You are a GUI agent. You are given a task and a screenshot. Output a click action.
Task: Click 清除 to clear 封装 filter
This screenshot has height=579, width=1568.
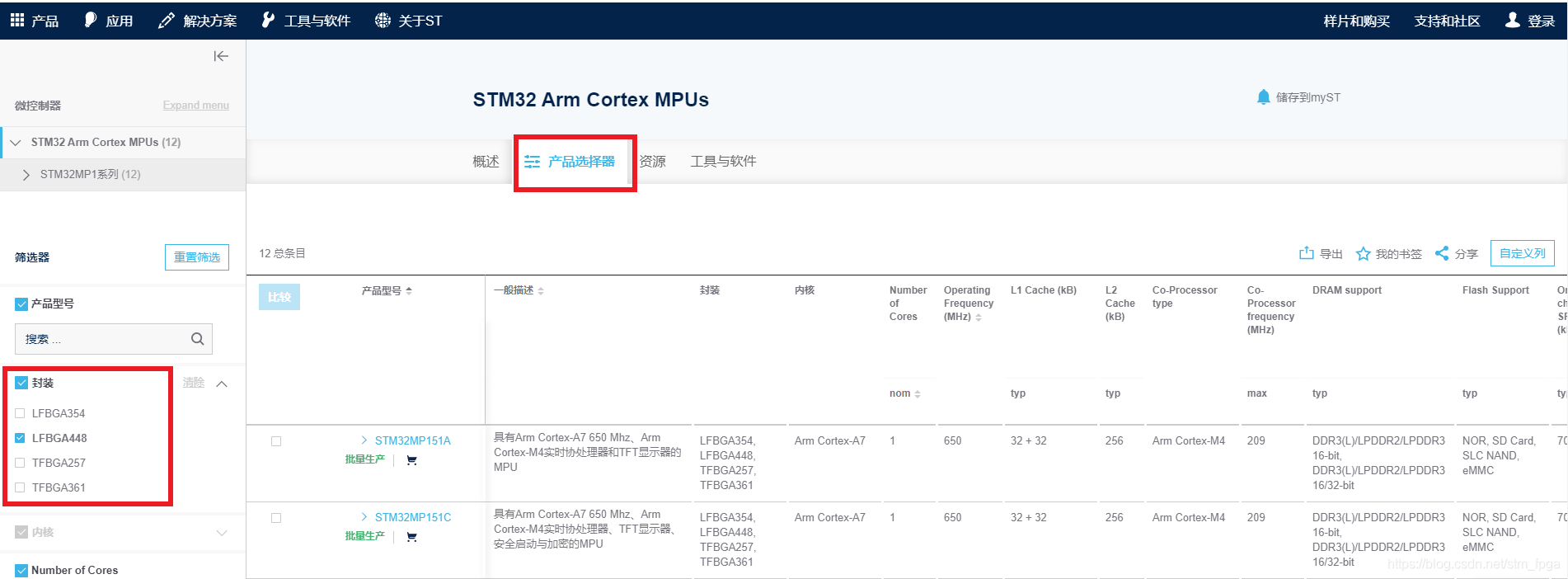(x=194, y=383)
